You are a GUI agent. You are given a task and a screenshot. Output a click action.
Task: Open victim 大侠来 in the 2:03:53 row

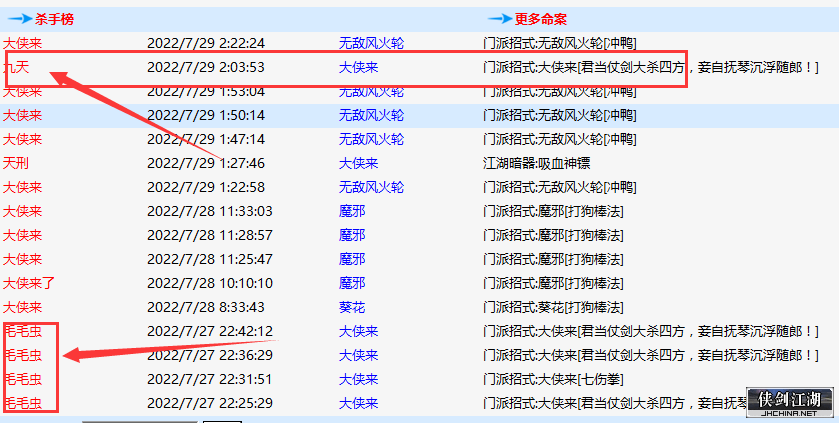pyautogui.click(x=359, y=67)
